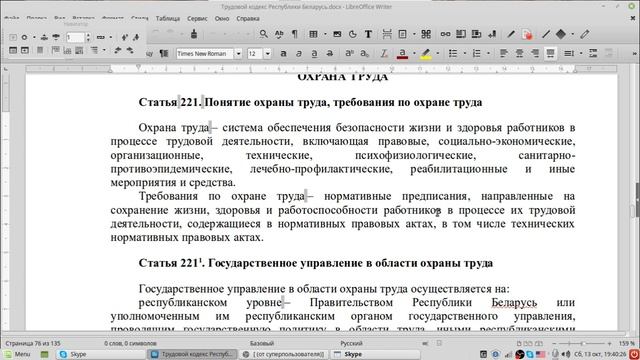Click the 'Русский' language status
The height and width of the screenshot is (360, 640).
click(351, 343)
